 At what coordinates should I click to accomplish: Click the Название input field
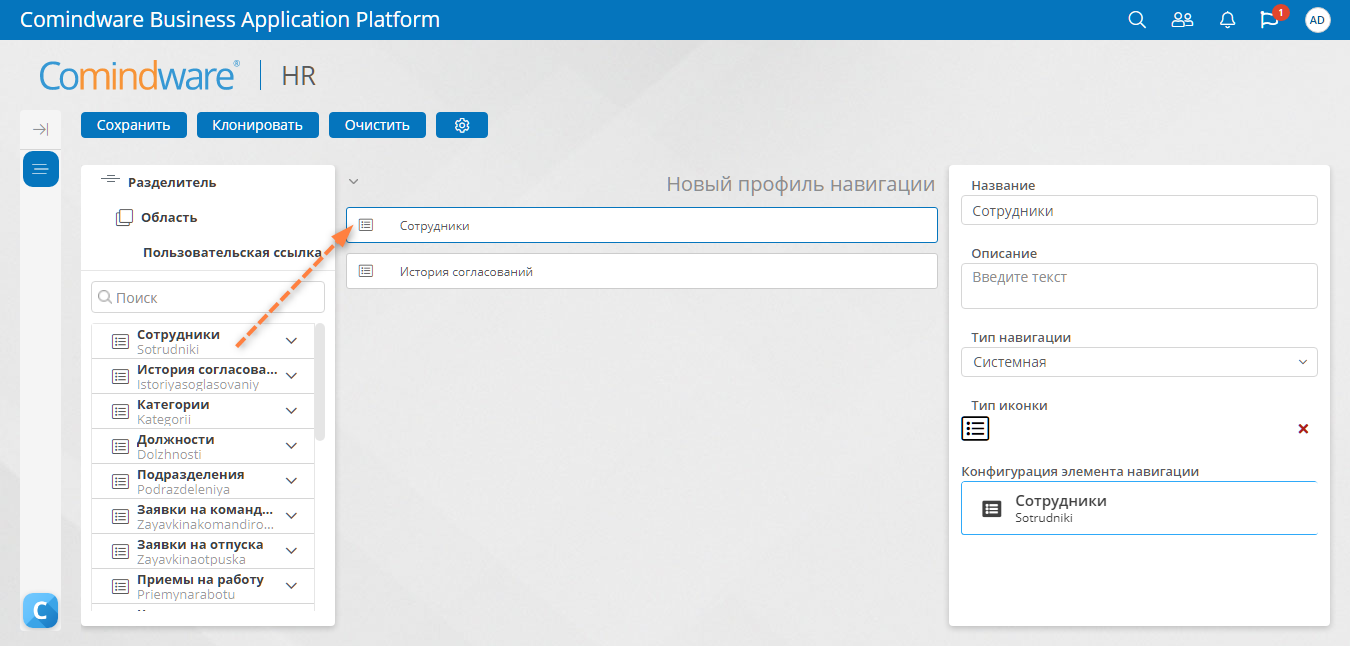1139,211
